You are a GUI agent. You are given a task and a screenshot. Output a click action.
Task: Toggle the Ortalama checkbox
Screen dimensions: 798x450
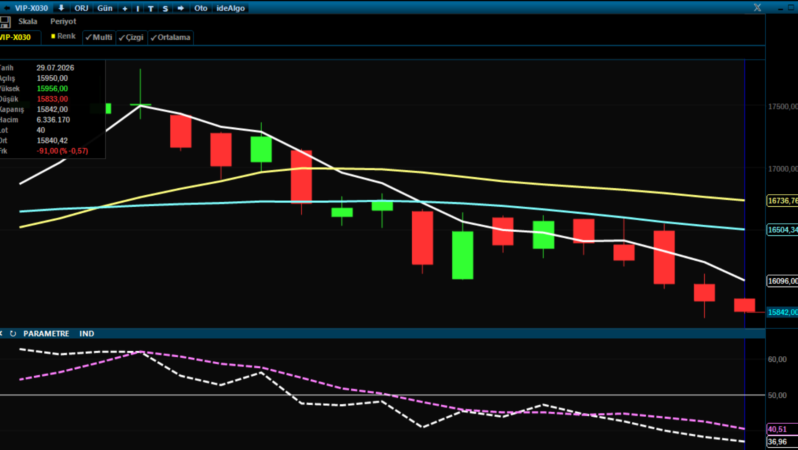170,37
